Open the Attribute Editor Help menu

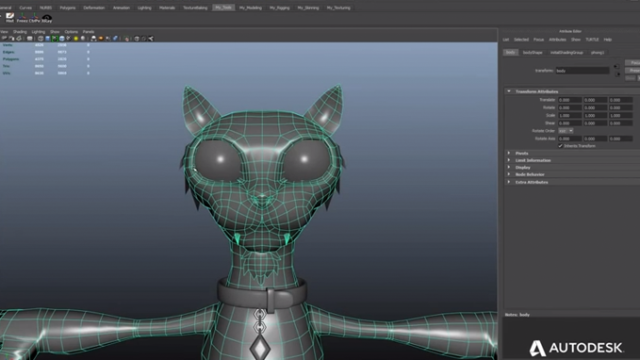(607, 40)
